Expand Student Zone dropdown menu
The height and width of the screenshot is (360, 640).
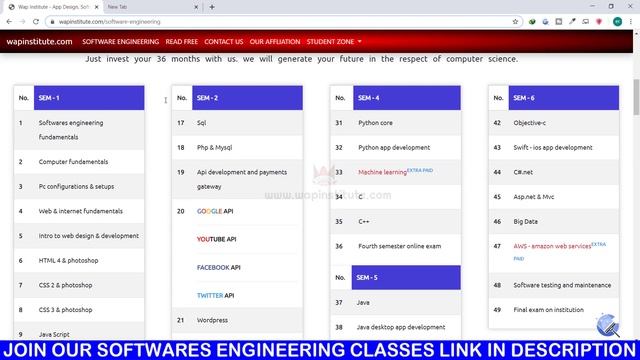[334, 42]
